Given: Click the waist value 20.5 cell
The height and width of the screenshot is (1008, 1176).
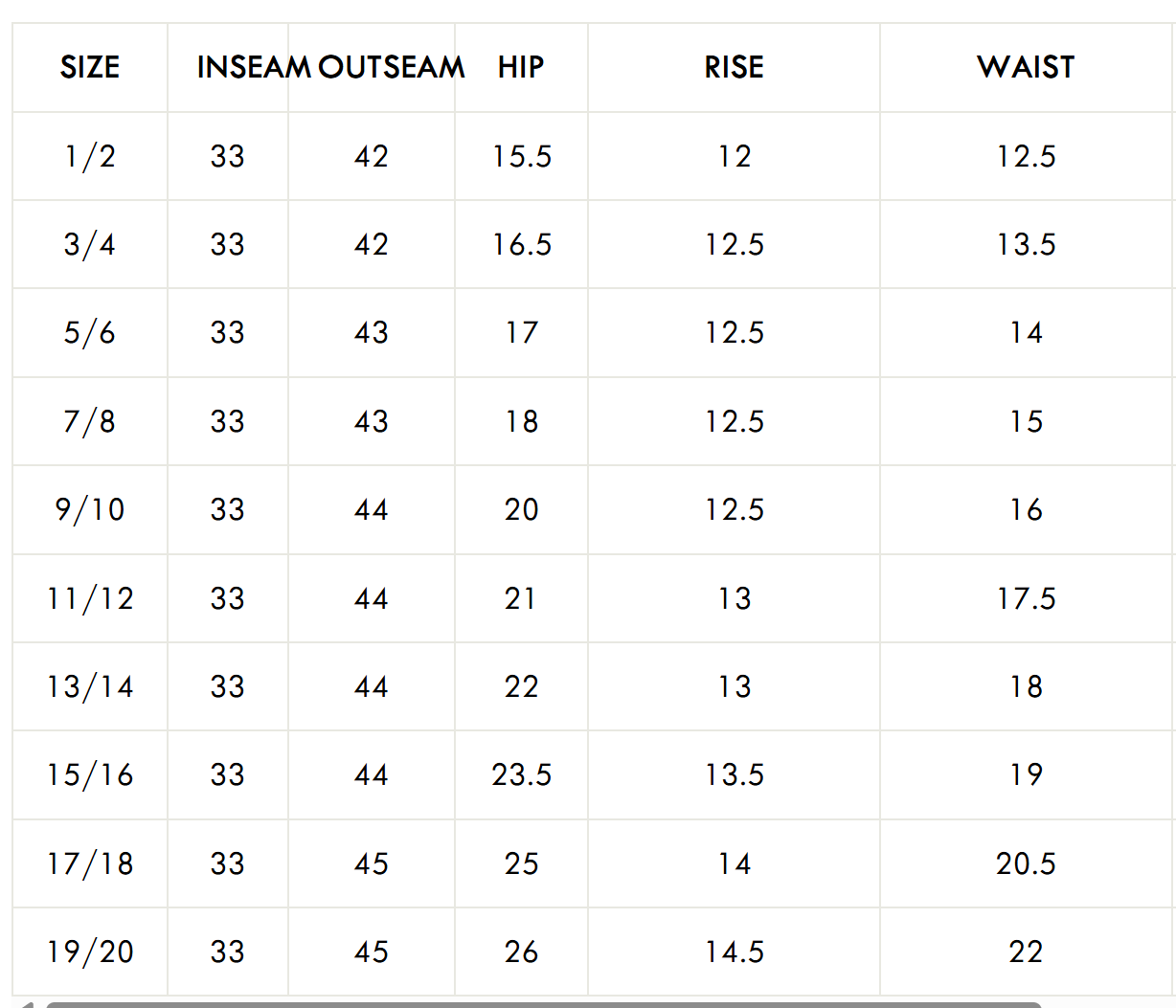Looking at the screenshot, I should click(x=1026, y=863).
